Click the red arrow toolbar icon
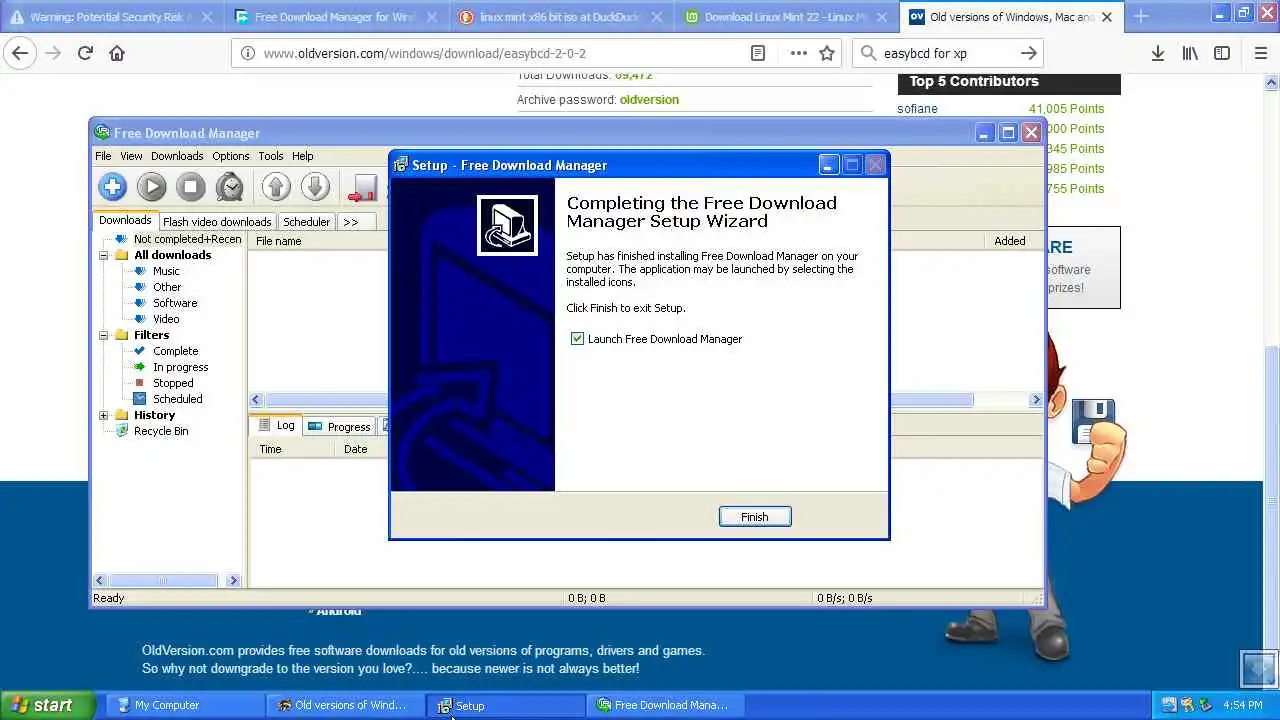This screenshot has height=720, width=1280. click(x=362, y=187)
